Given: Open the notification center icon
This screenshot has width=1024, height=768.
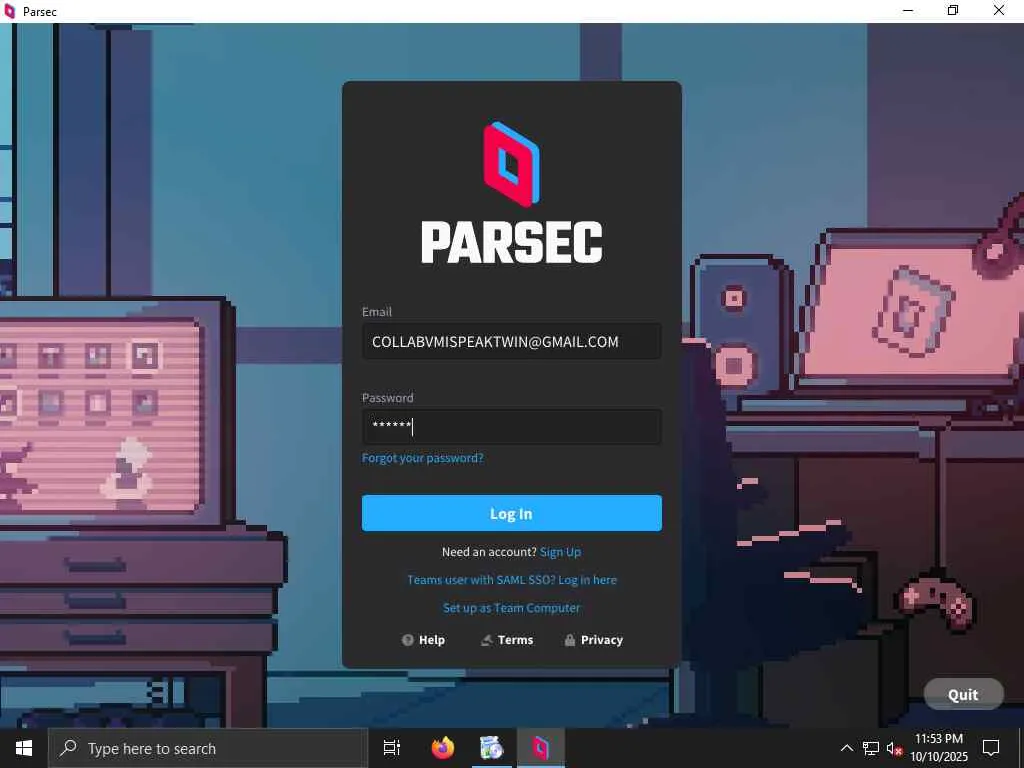Looking at the screenshot, I should pyautogui.click(x=991, y=748).
